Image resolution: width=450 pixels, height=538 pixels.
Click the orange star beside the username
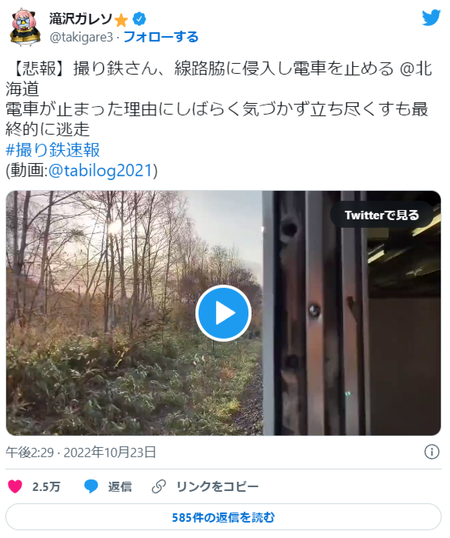click(x=121, y=20)
